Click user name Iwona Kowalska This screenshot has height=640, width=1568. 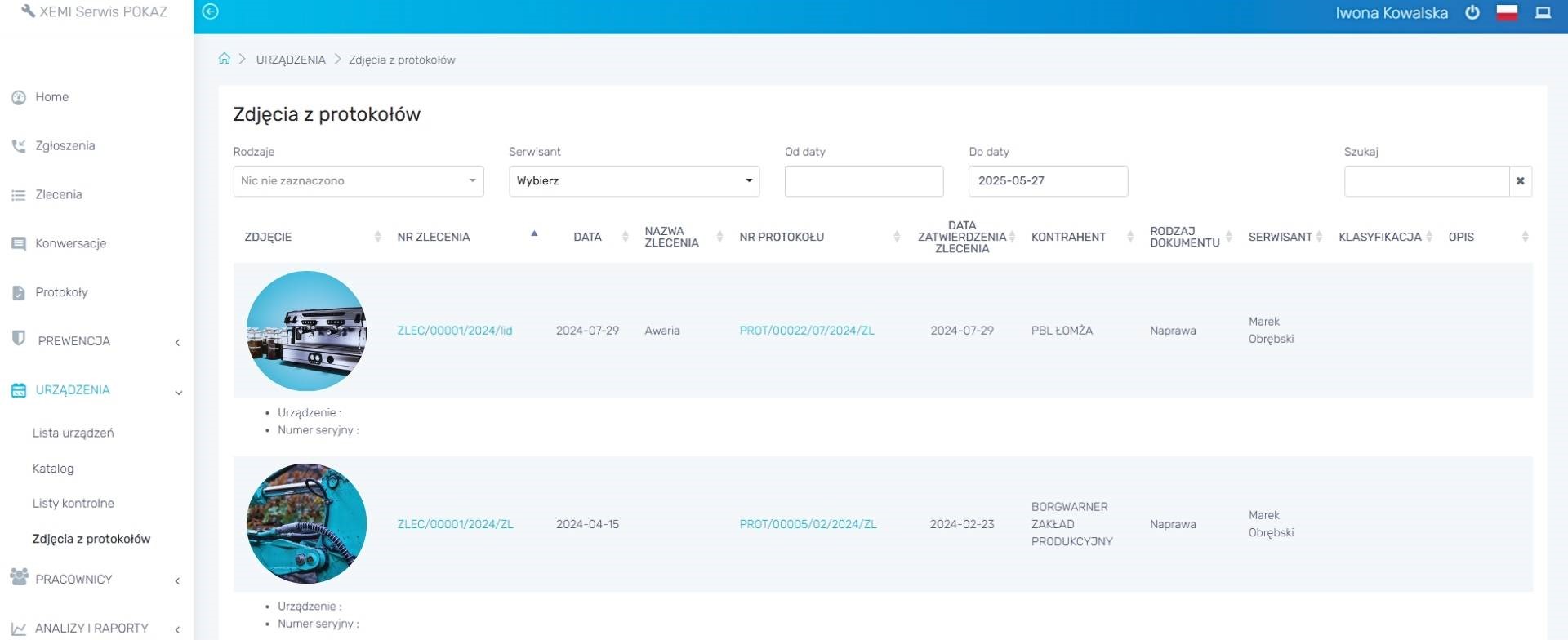pos(1392,13)
